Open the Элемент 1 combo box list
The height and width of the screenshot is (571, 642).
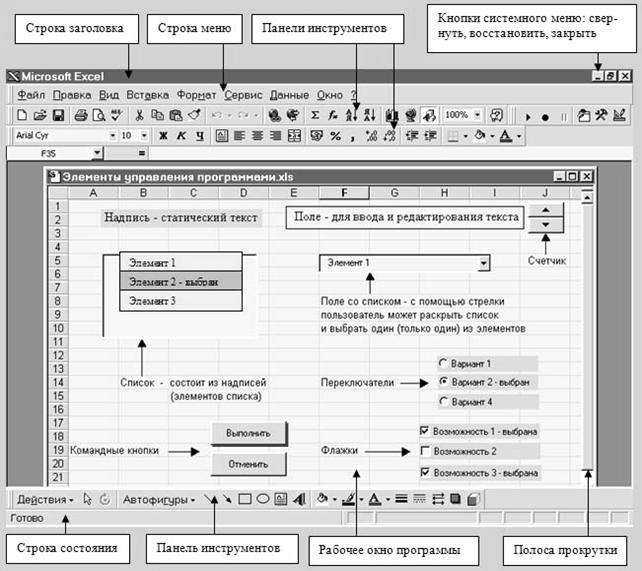(483, 262)
